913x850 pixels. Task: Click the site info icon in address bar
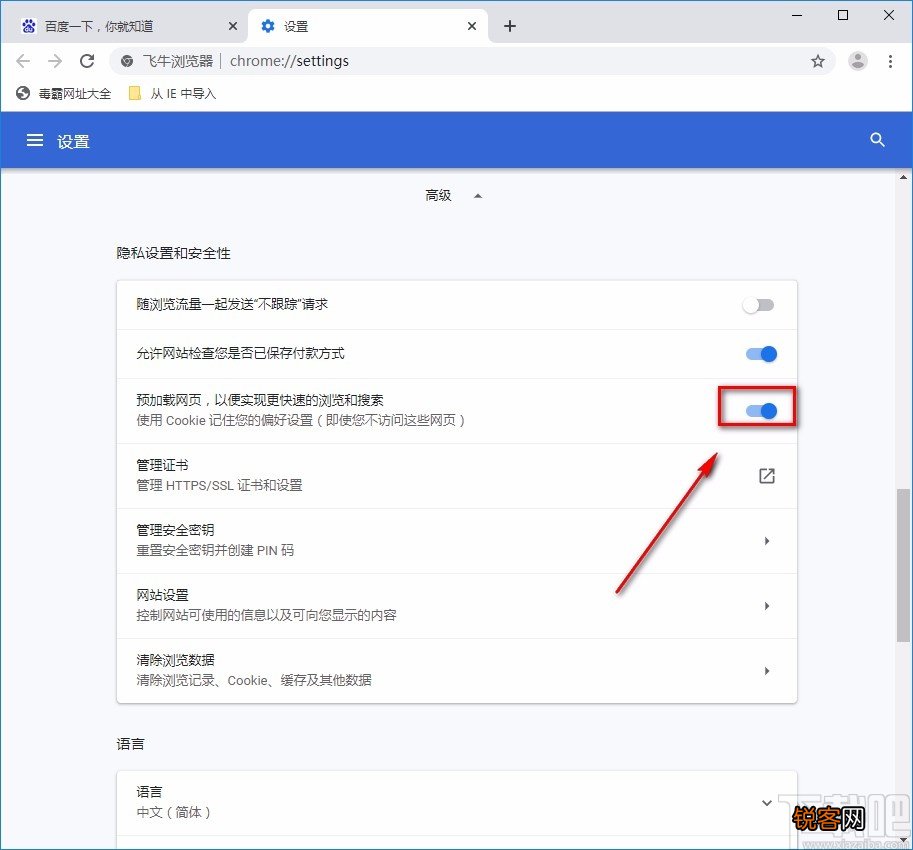[127, 61]
